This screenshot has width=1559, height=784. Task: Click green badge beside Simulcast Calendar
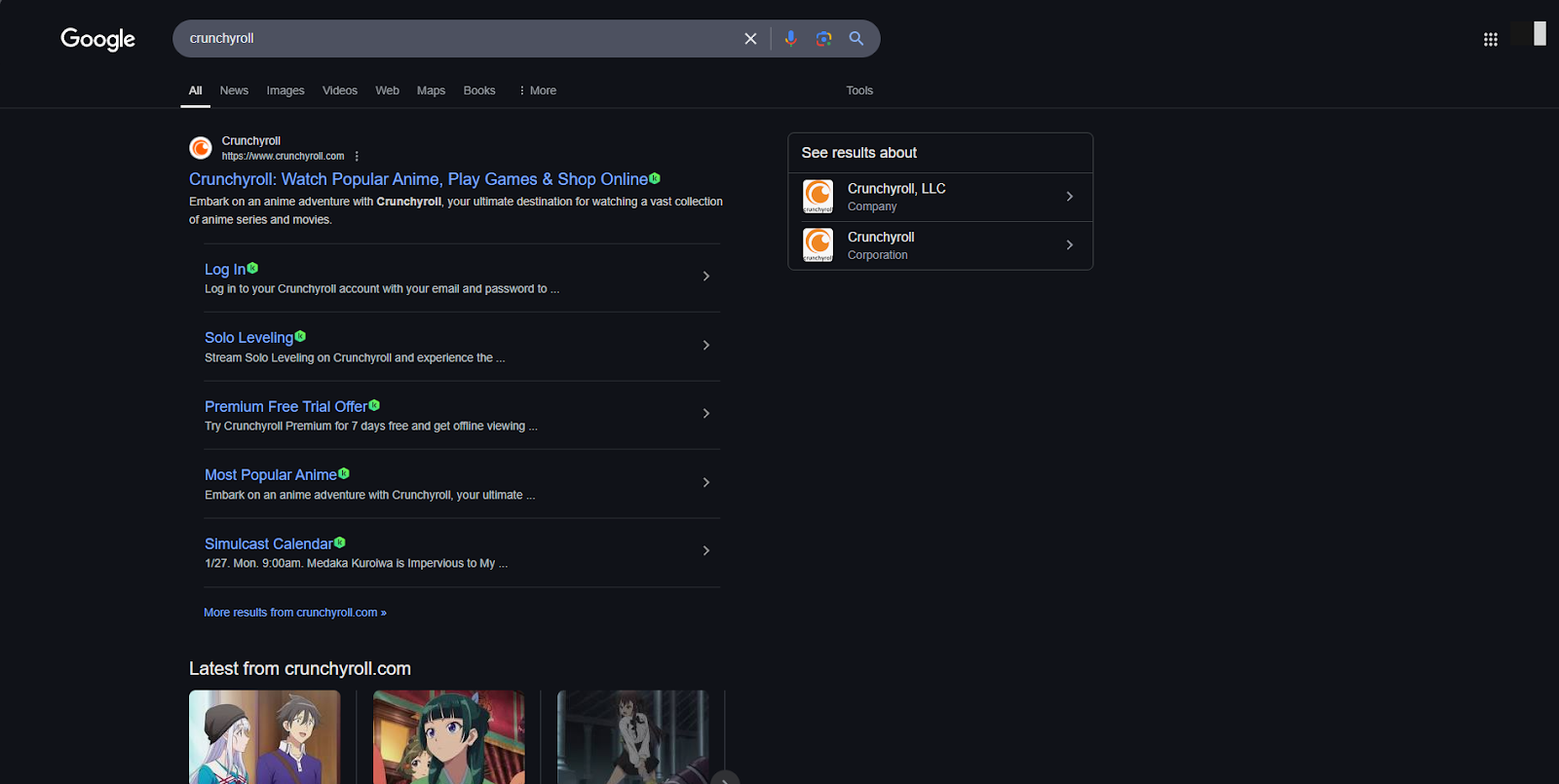340,542
